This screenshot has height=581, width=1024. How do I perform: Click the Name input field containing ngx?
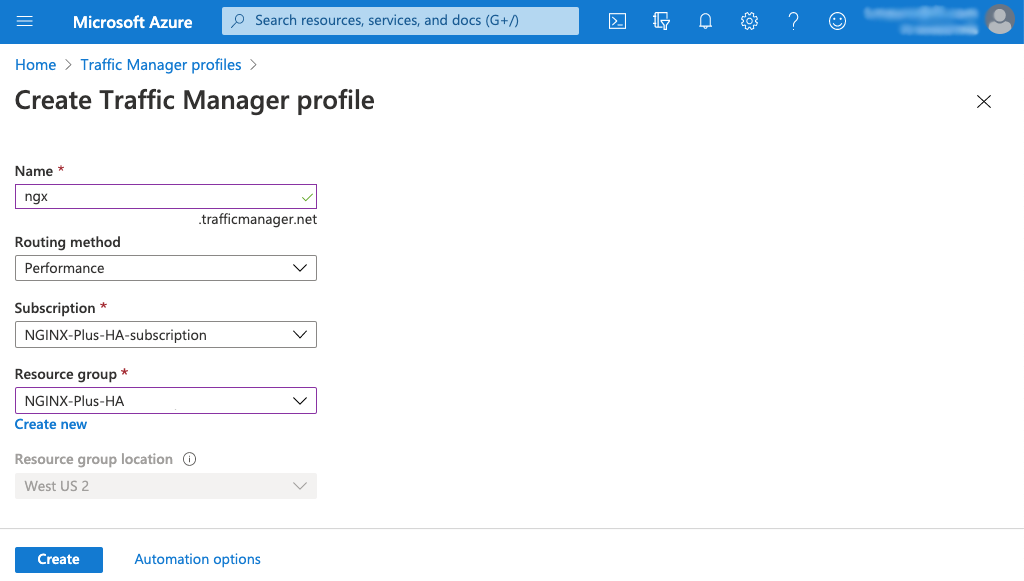coord(166,196)
